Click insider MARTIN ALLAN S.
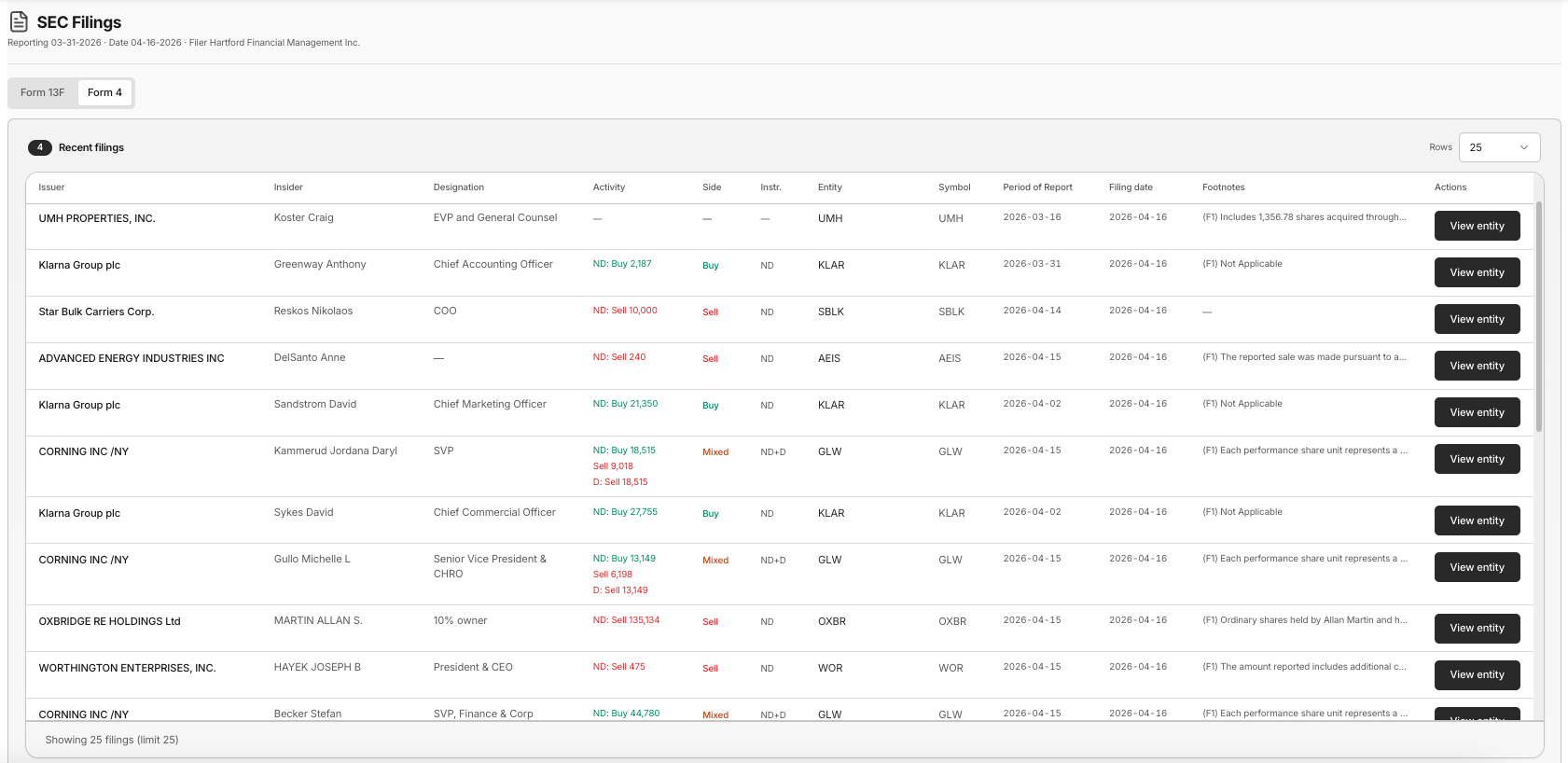The width and height of the screenshot is (1568, 763). pos(318,620)
